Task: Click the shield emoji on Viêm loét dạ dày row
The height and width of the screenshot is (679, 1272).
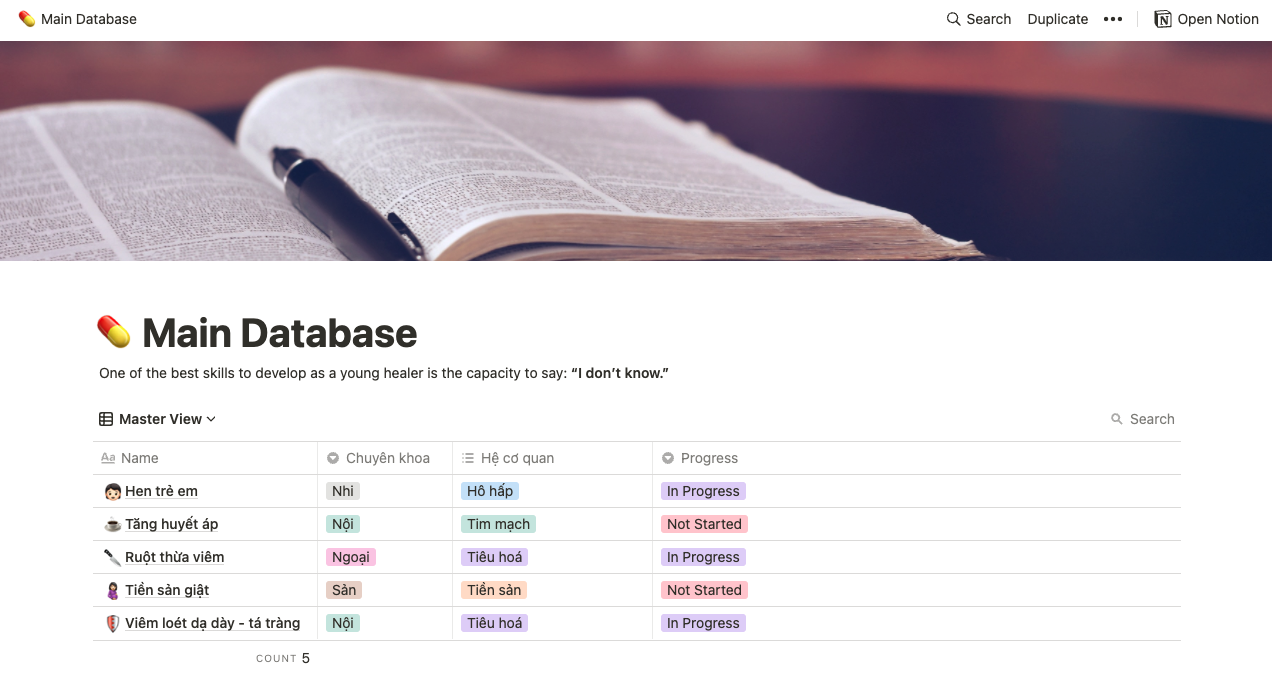Action: pos(112,622)
